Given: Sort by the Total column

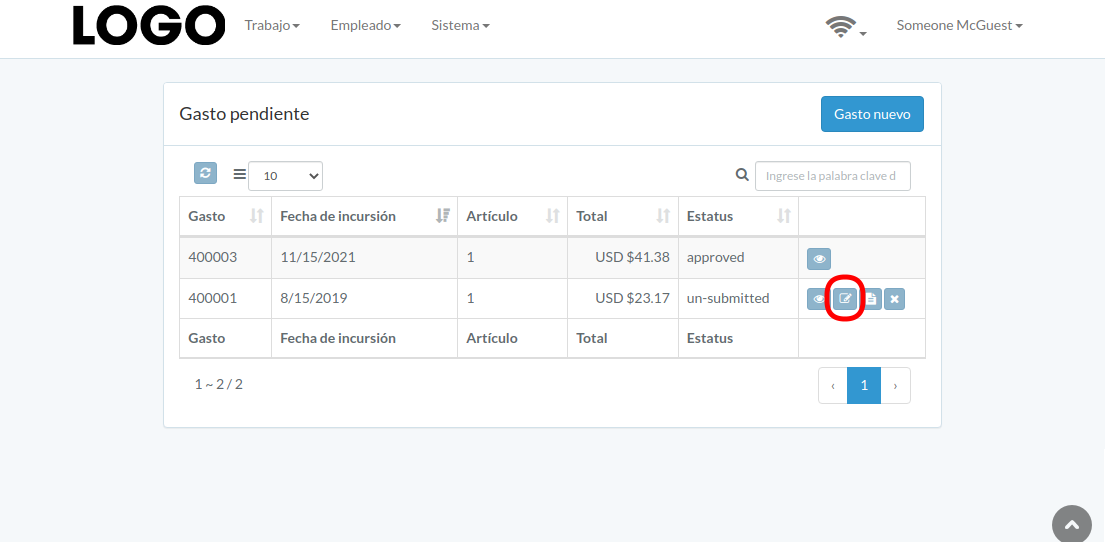Looking at the screenshot, I should click(623, 216).
